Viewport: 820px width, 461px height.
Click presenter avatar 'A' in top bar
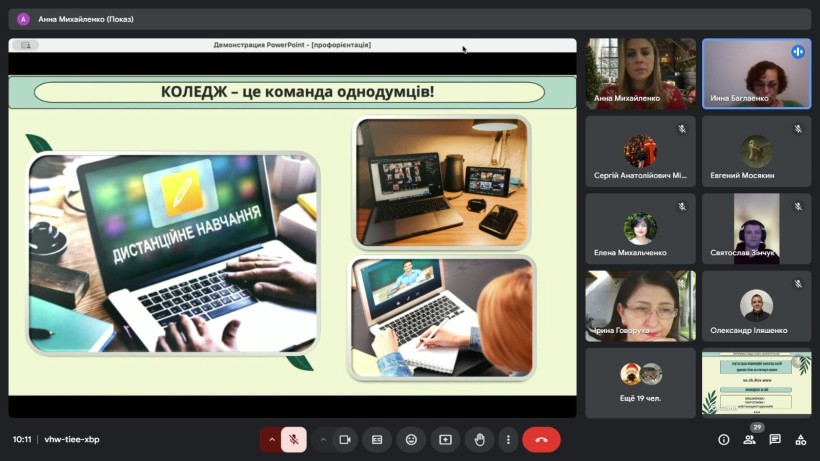23,19
